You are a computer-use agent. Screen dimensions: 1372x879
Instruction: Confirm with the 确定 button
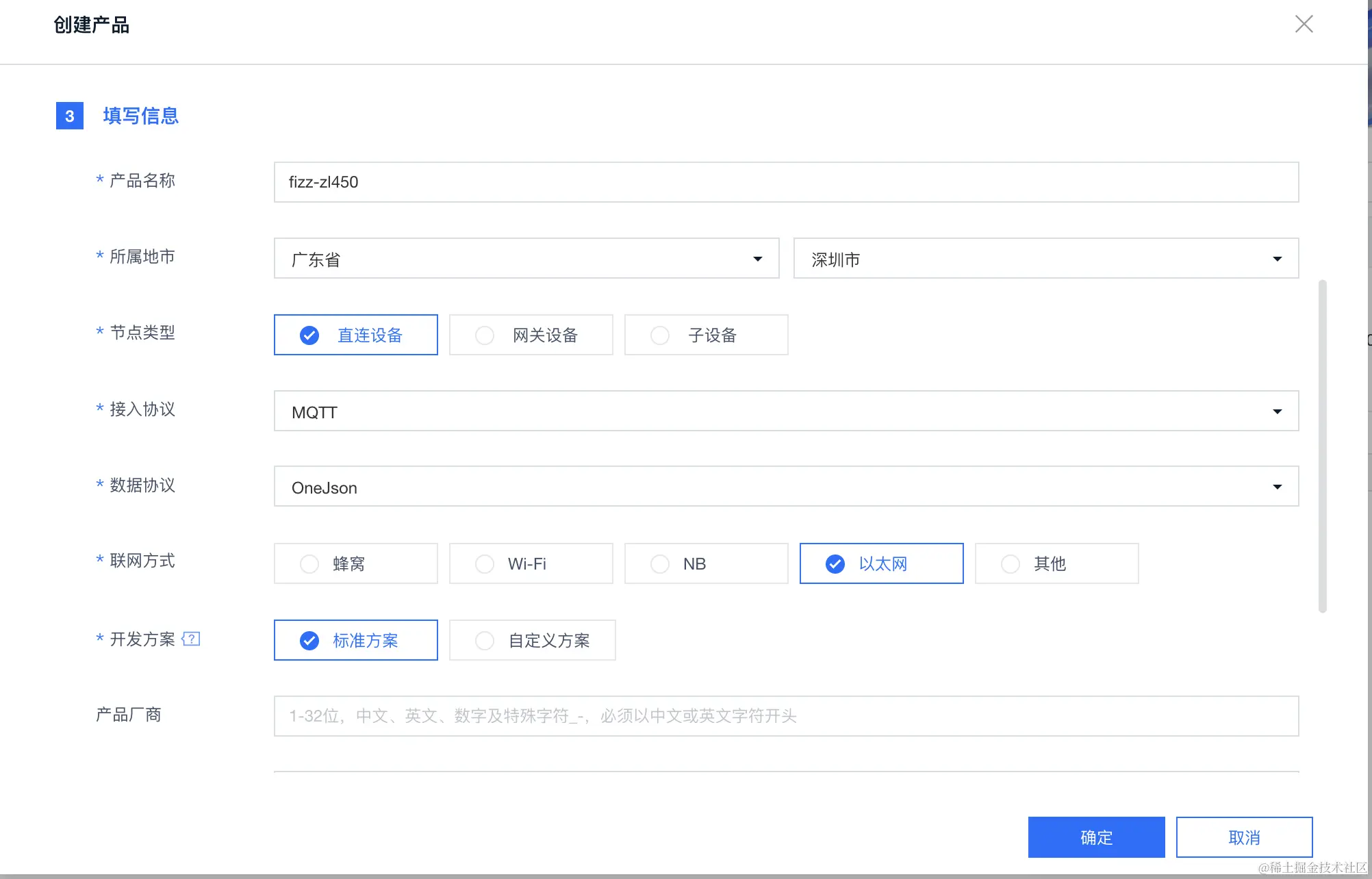pyautogui.click(x=1096, y=837)
